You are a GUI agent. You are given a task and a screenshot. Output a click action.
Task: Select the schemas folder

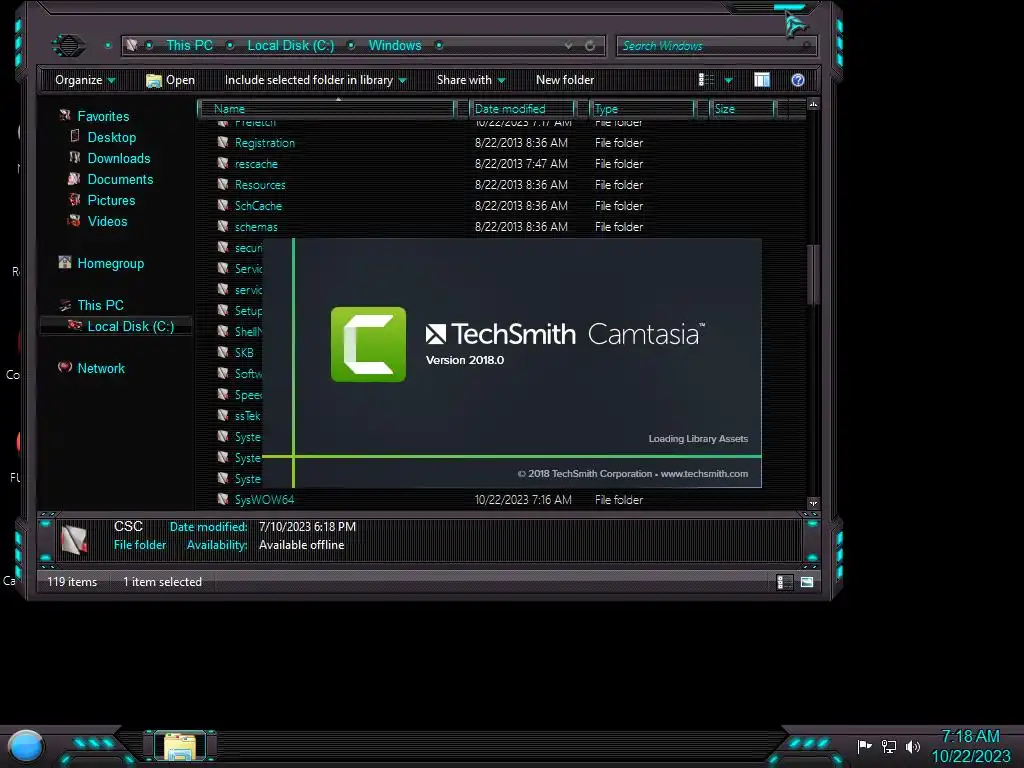256,227
